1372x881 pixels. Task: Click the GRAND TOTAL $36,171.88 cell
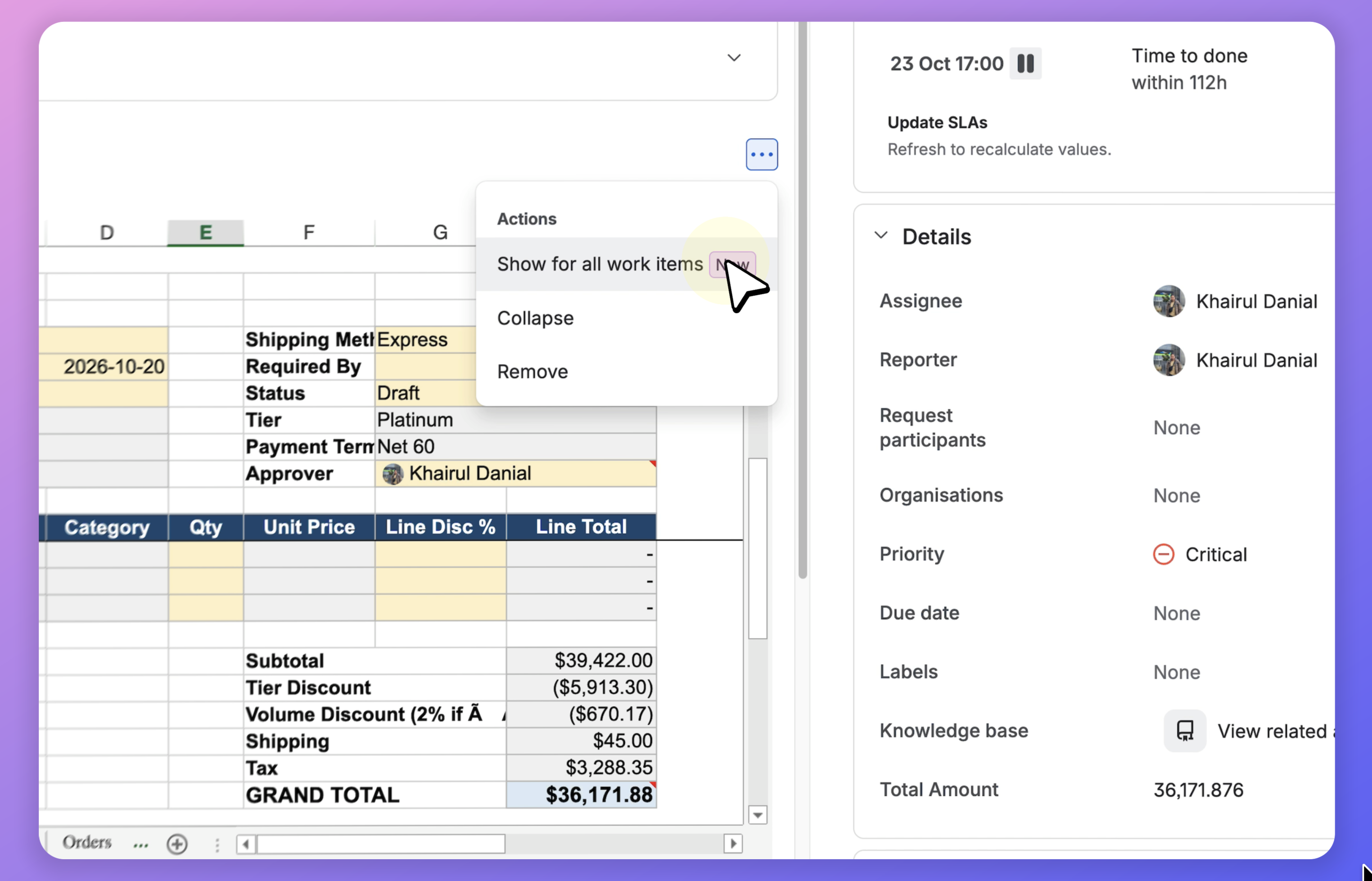581,795
